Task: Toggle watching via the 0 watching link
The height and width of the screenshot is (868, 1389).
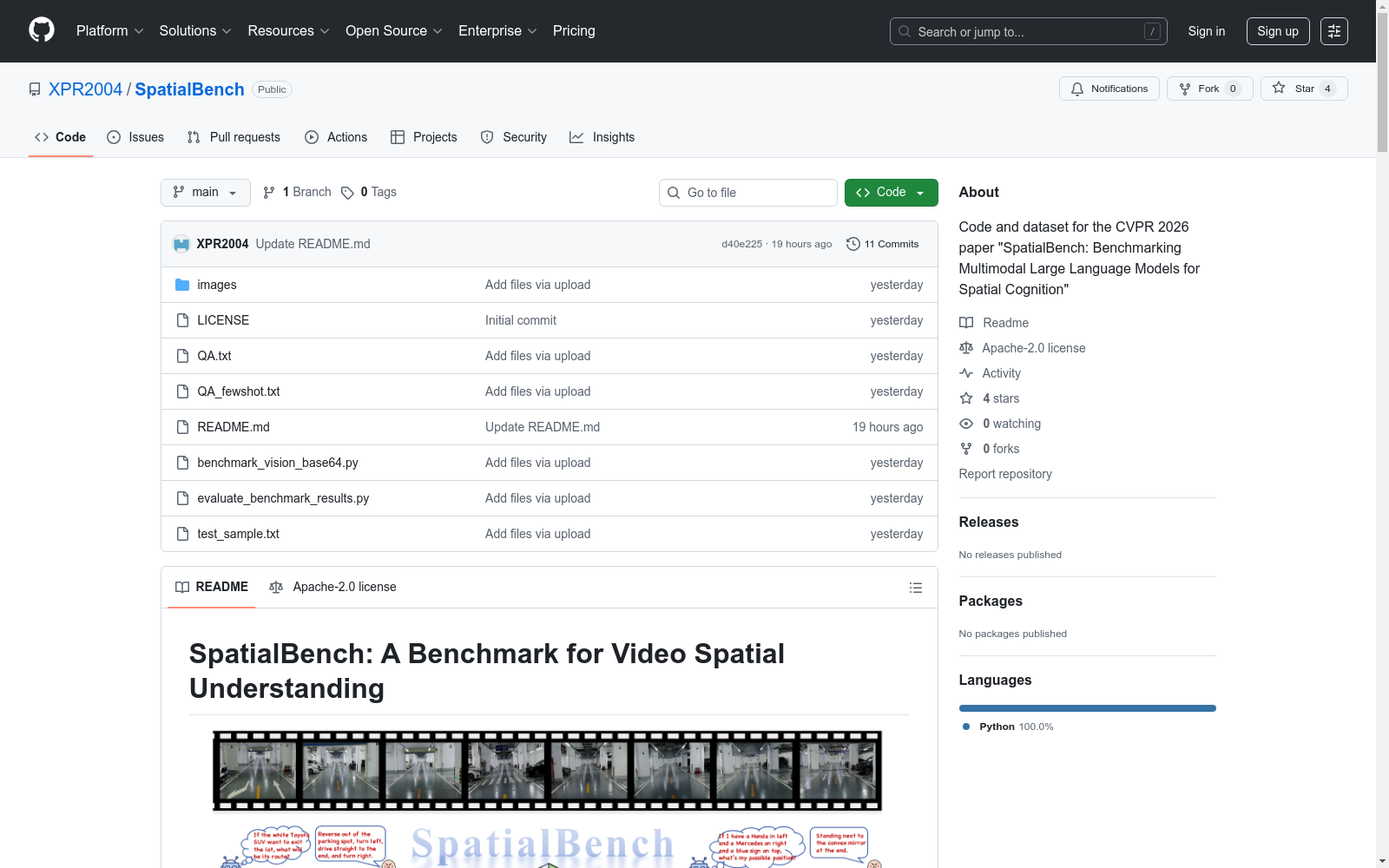Action: click(1010, 424)
